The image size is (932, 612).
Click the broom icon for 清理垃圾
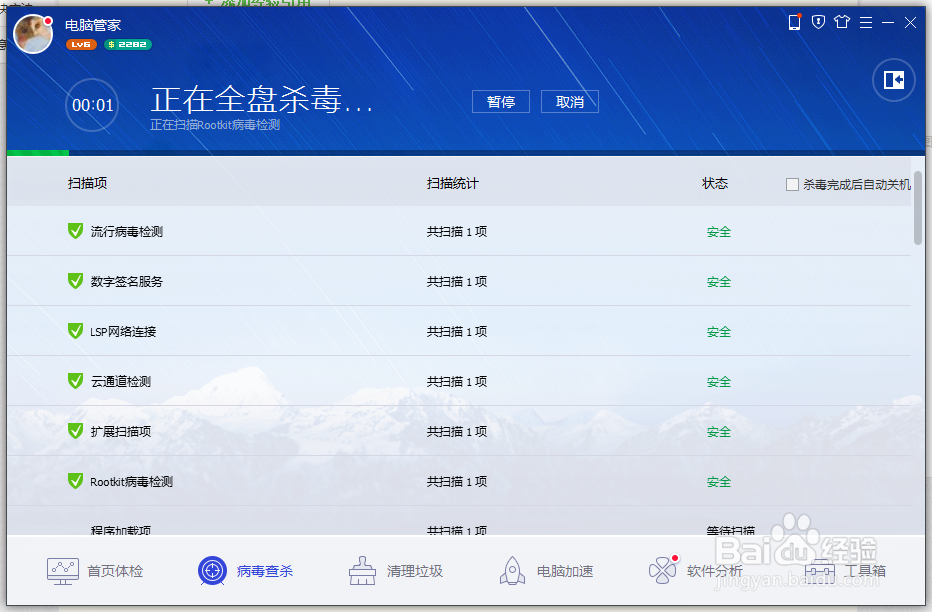click(x=361, y=569)
